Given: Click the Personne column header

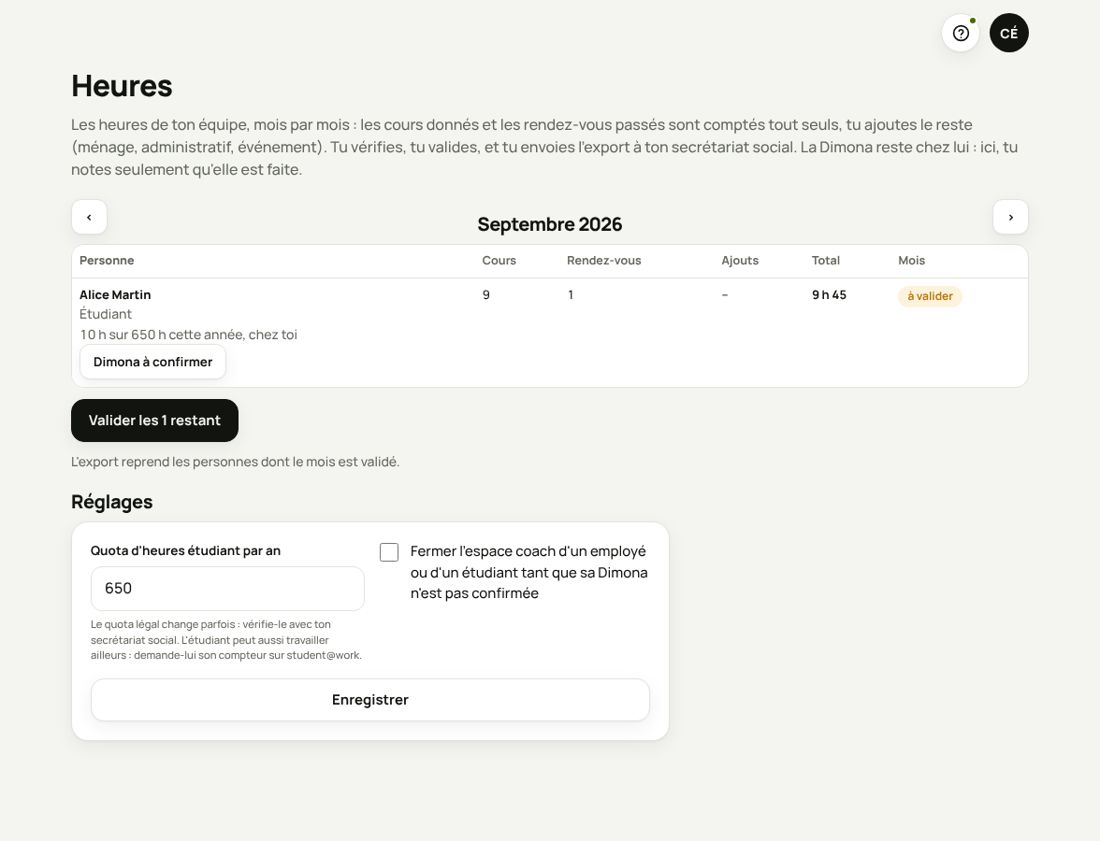Looking at the screenshot, I should [107, 260].
